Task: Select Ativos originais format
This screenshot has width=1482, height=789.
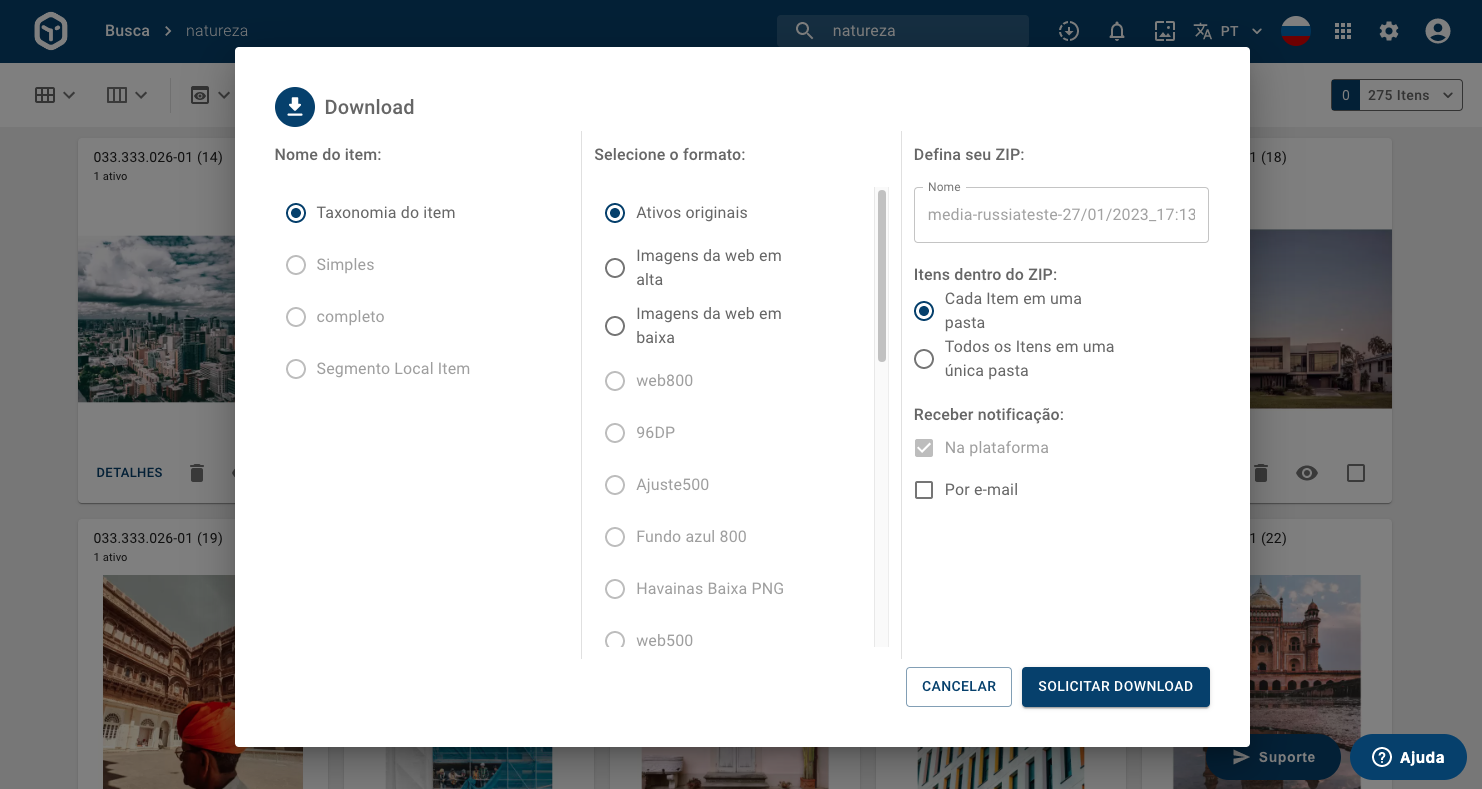Action: pos(615,213)
